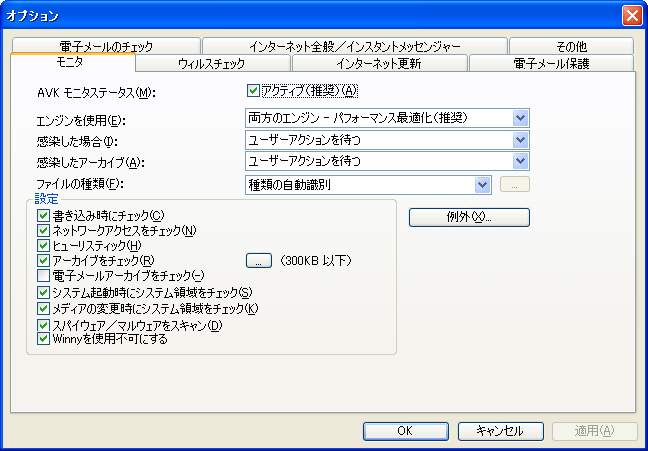Open 感染したアーカイブ dropdown arrow
Viewport: 648px width, 451px height.
(520, 161)
